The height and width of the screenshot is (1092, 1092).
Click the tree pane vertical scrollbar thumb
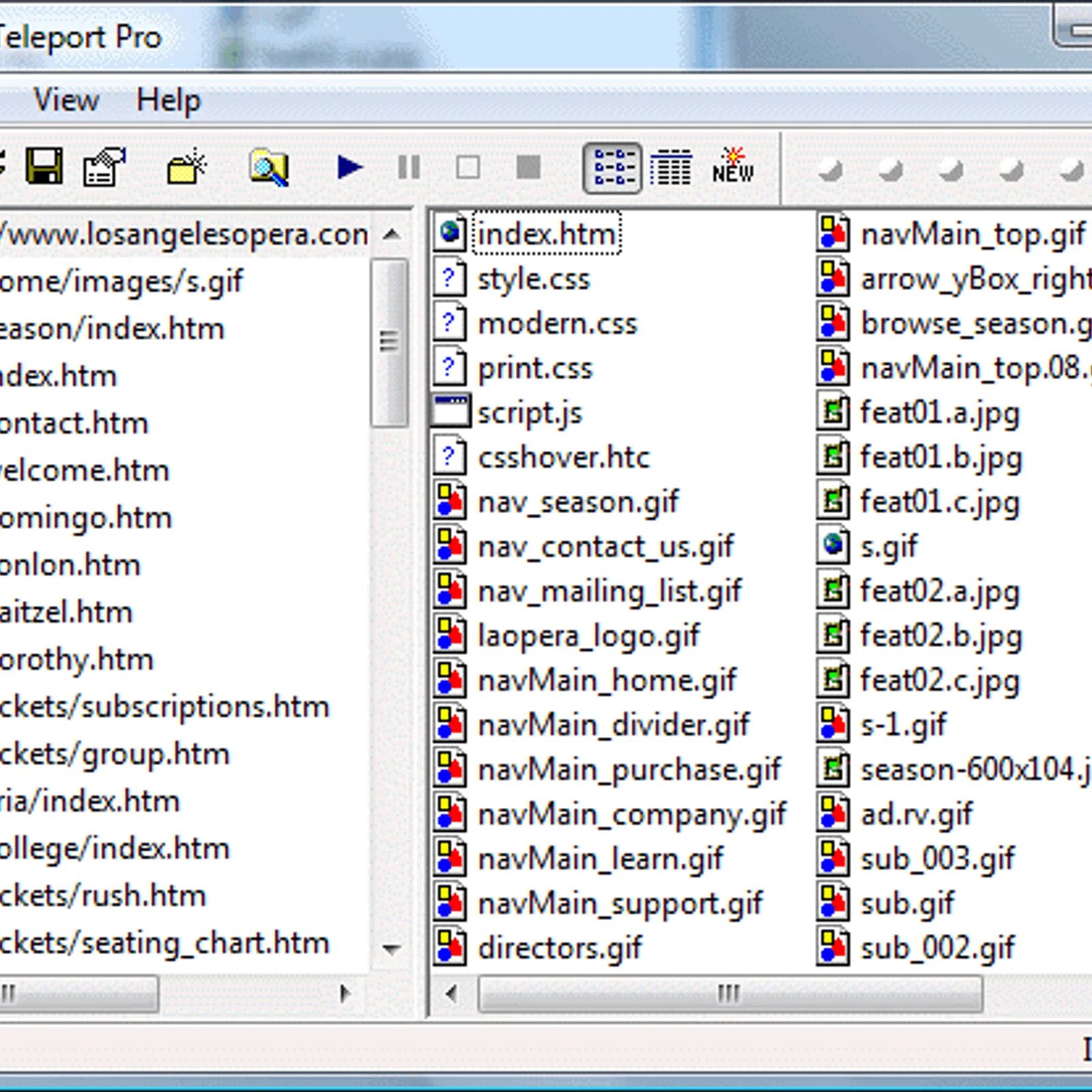coord(390,342)
